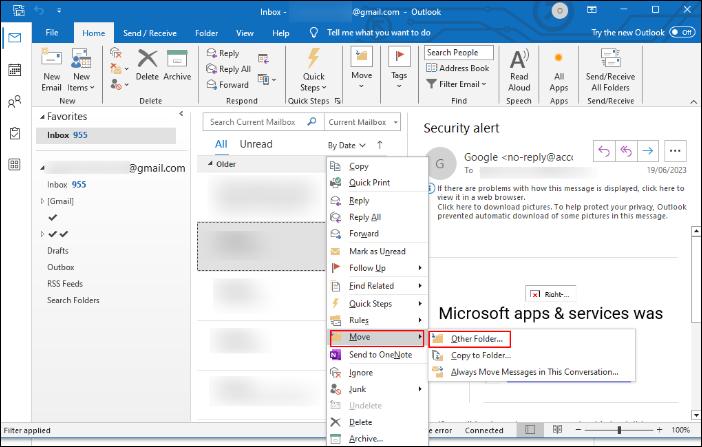The image size is (702, 447).
Task: Select Other Folder... in the Move submenu
Action: (x=469, y=339)
